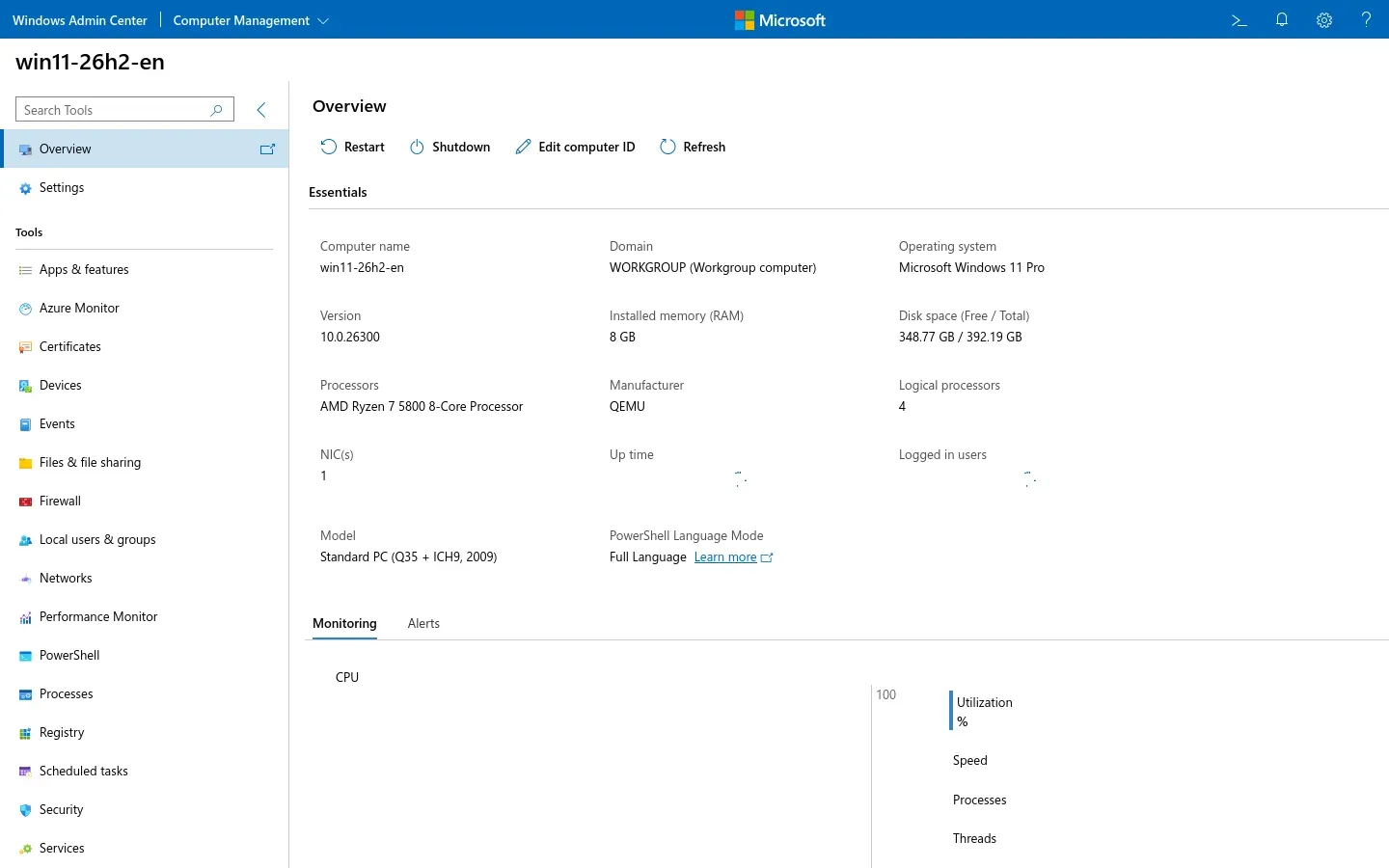
Task: Click the Files & file sharing folder icon
Action: (x=26, y=463)
